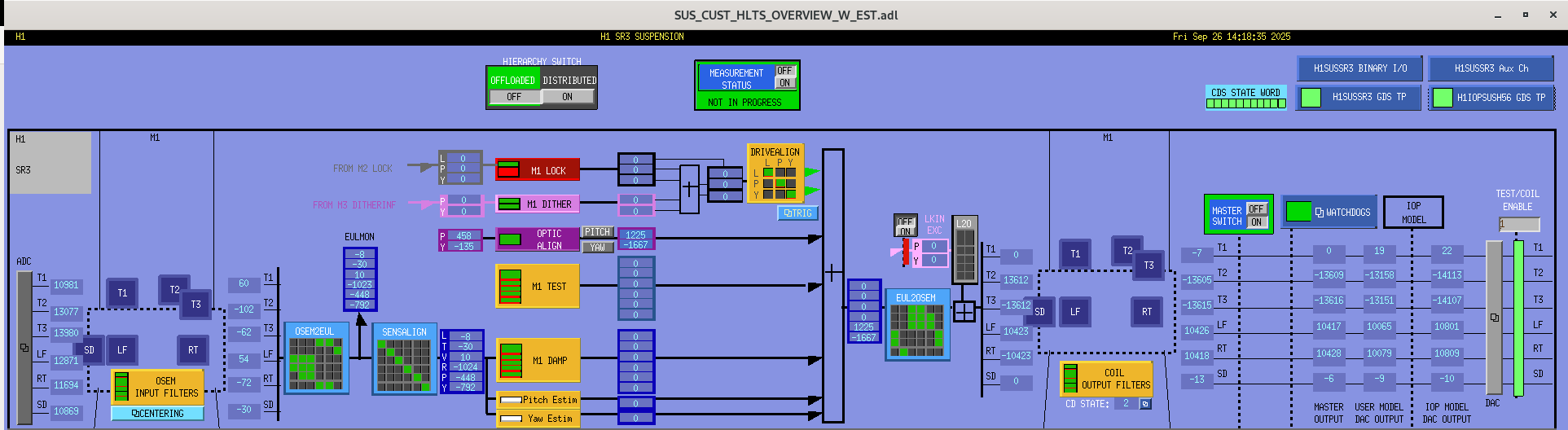Open the WATCHDOGS related display menu
Screen dimensions: 1568x430
1329,213
